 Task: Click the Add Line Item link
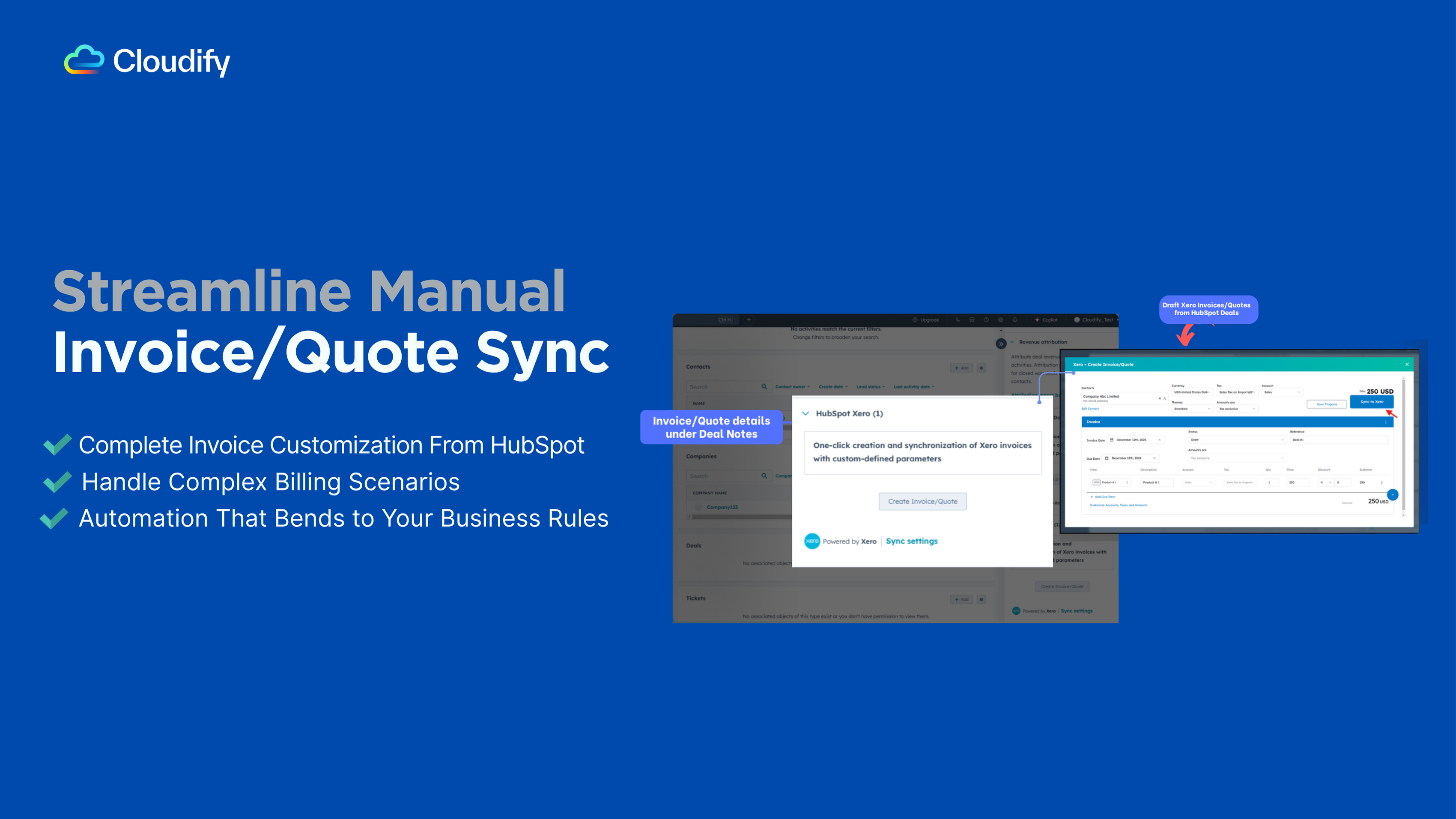pos(1103,497)
